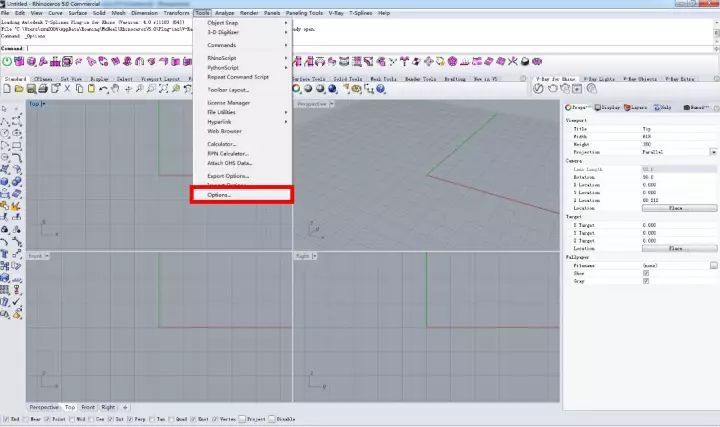Screen dimensions: 720x427
Task: Enable the Mid osnap checkbox
Action: (x=72, y=419)
